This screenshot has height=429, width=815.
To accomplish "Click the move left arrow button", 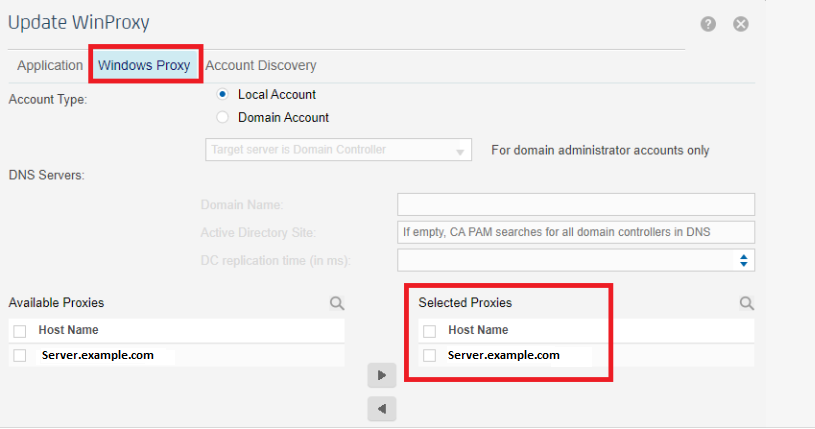I will pos(381,408).
